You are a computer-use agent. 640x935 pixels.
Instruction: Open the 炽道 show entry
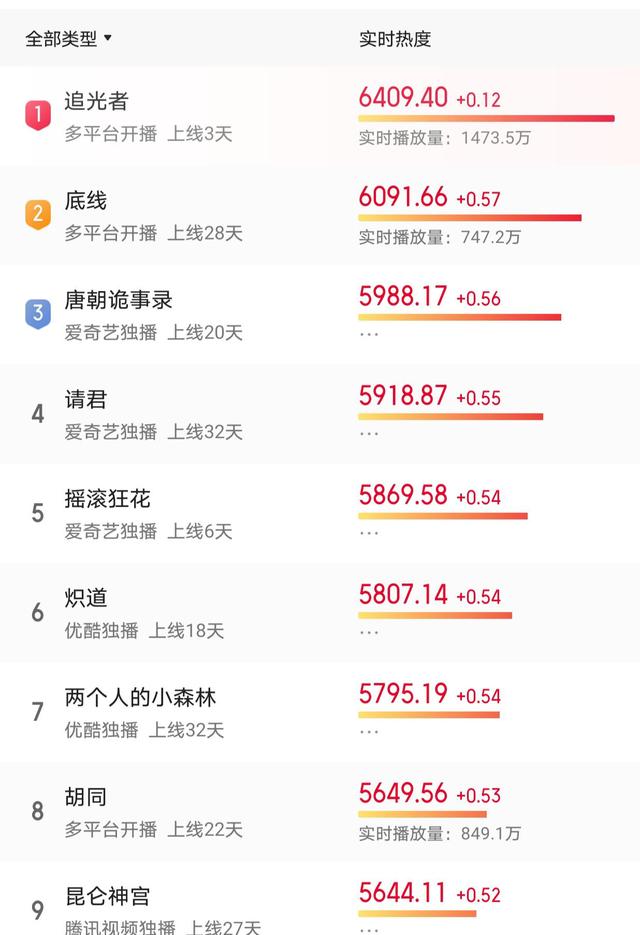click(x=86, y=598)
